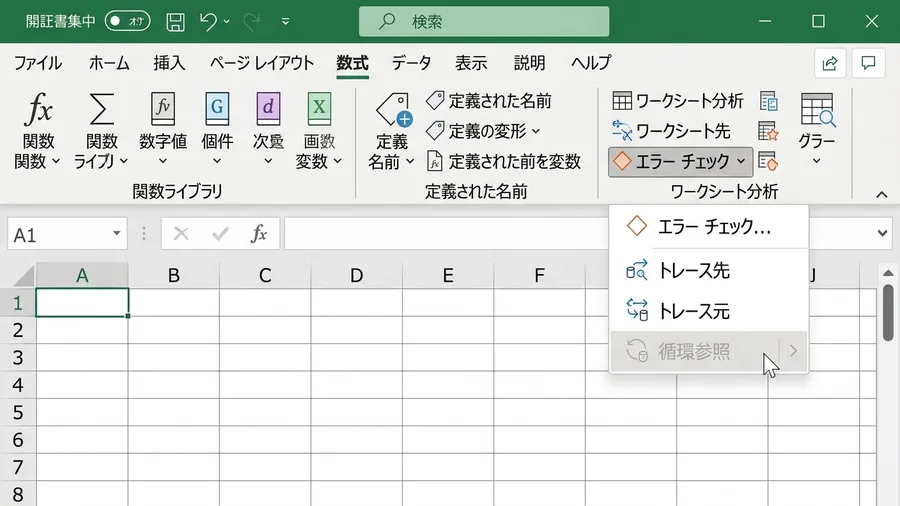This screenshot has height=506, width=900.
Task: Click ワークシート先 trace command
Action: [x=671, y=131]
